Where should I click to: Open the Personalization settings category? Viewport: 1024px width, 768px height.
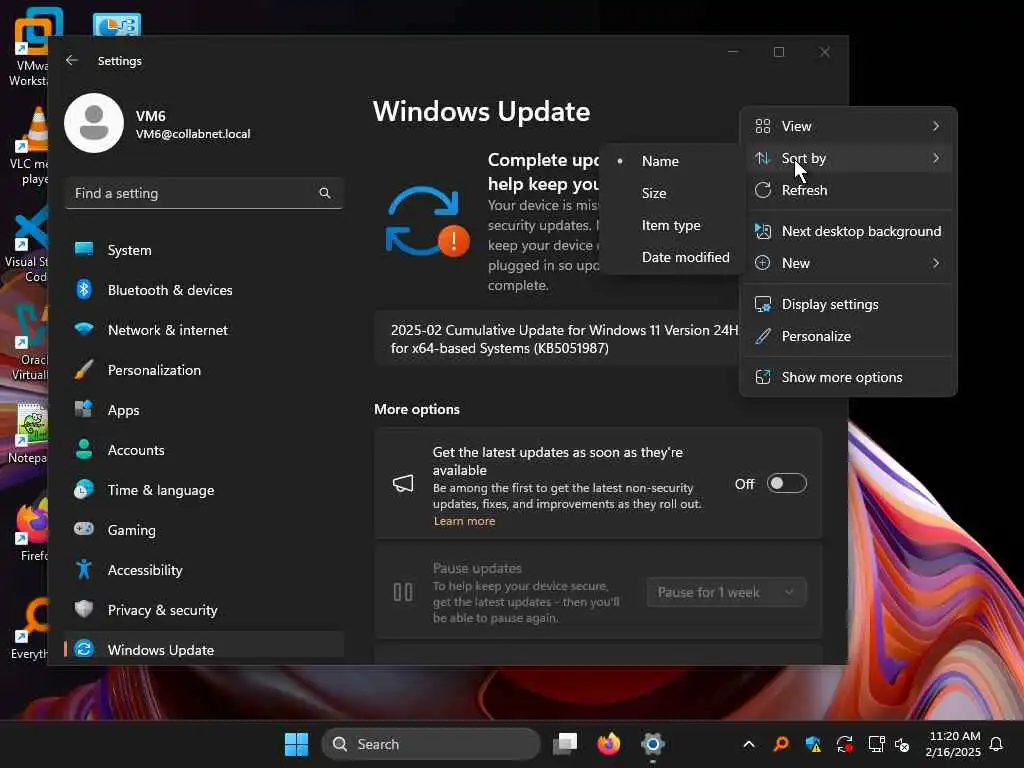204,370
